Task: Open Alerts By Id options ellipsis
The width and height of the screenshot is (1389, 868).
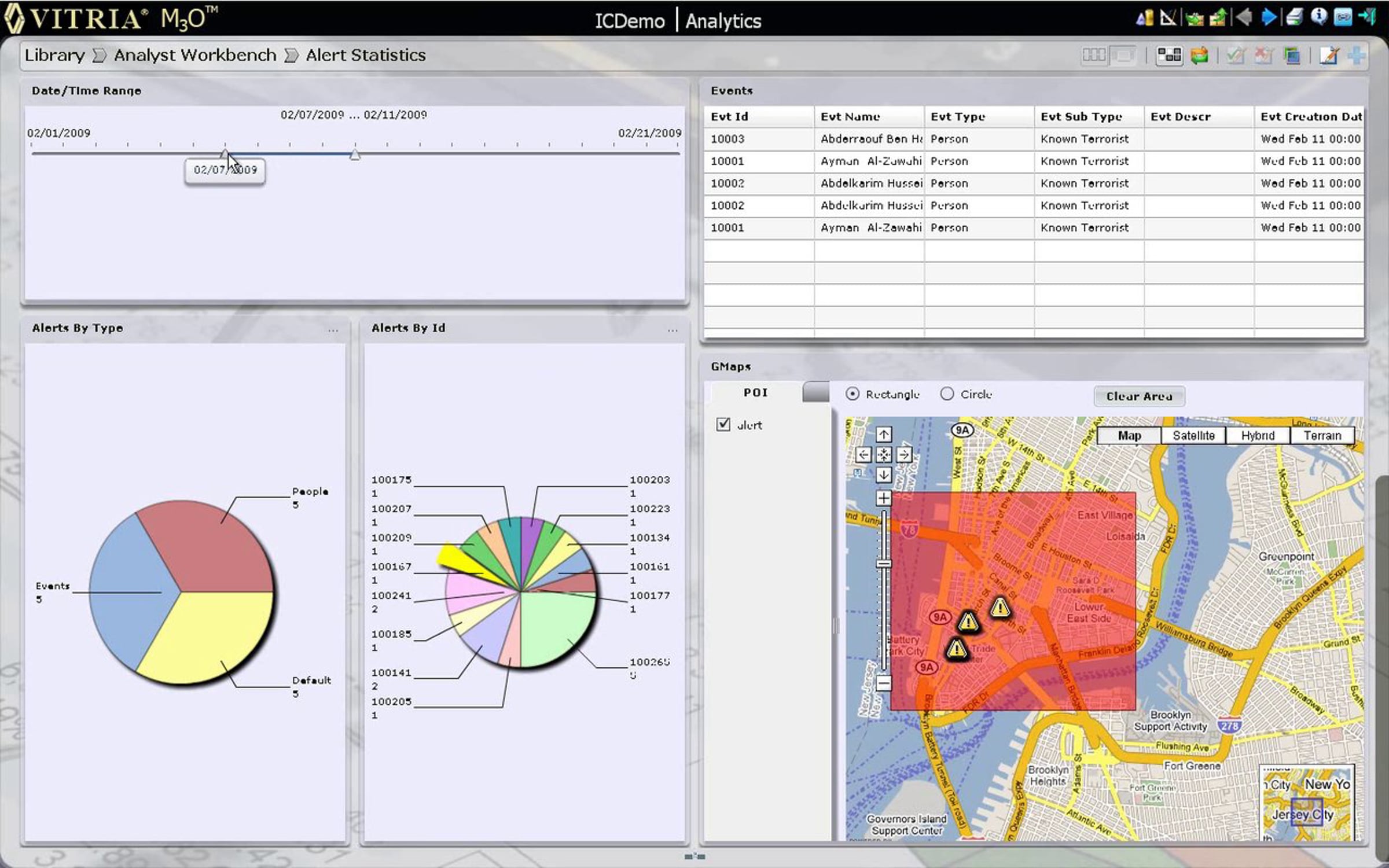Action: click(672, 330)
